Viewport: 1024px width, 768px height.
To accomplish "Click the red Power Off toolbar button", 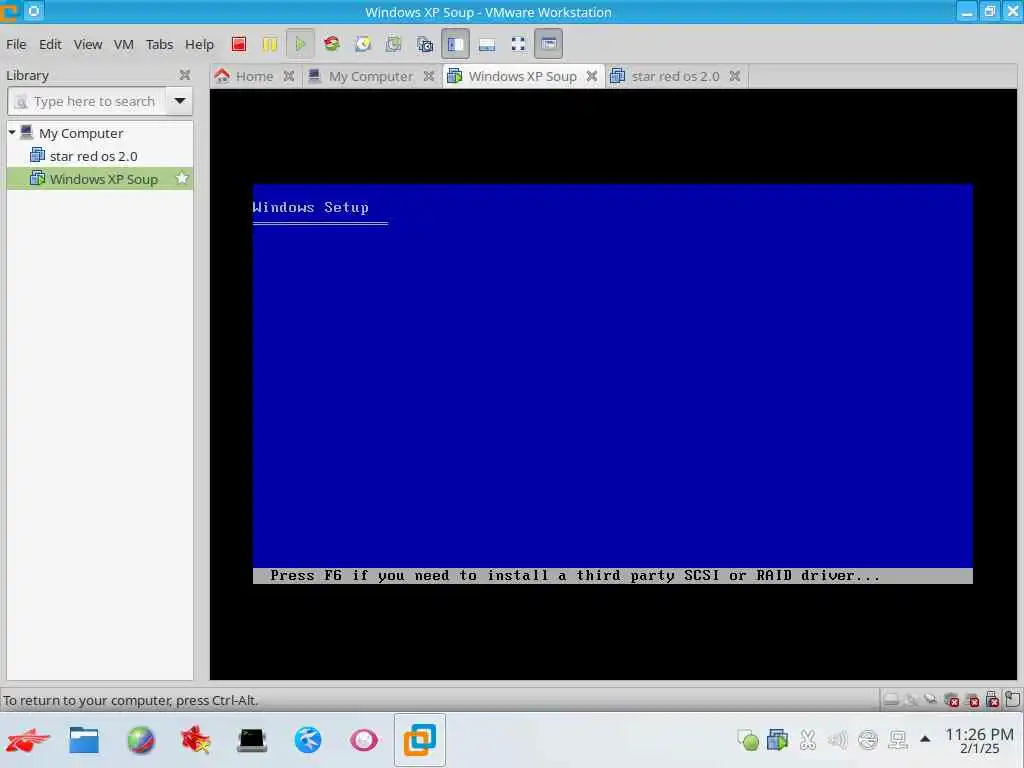I will [239, 44].
